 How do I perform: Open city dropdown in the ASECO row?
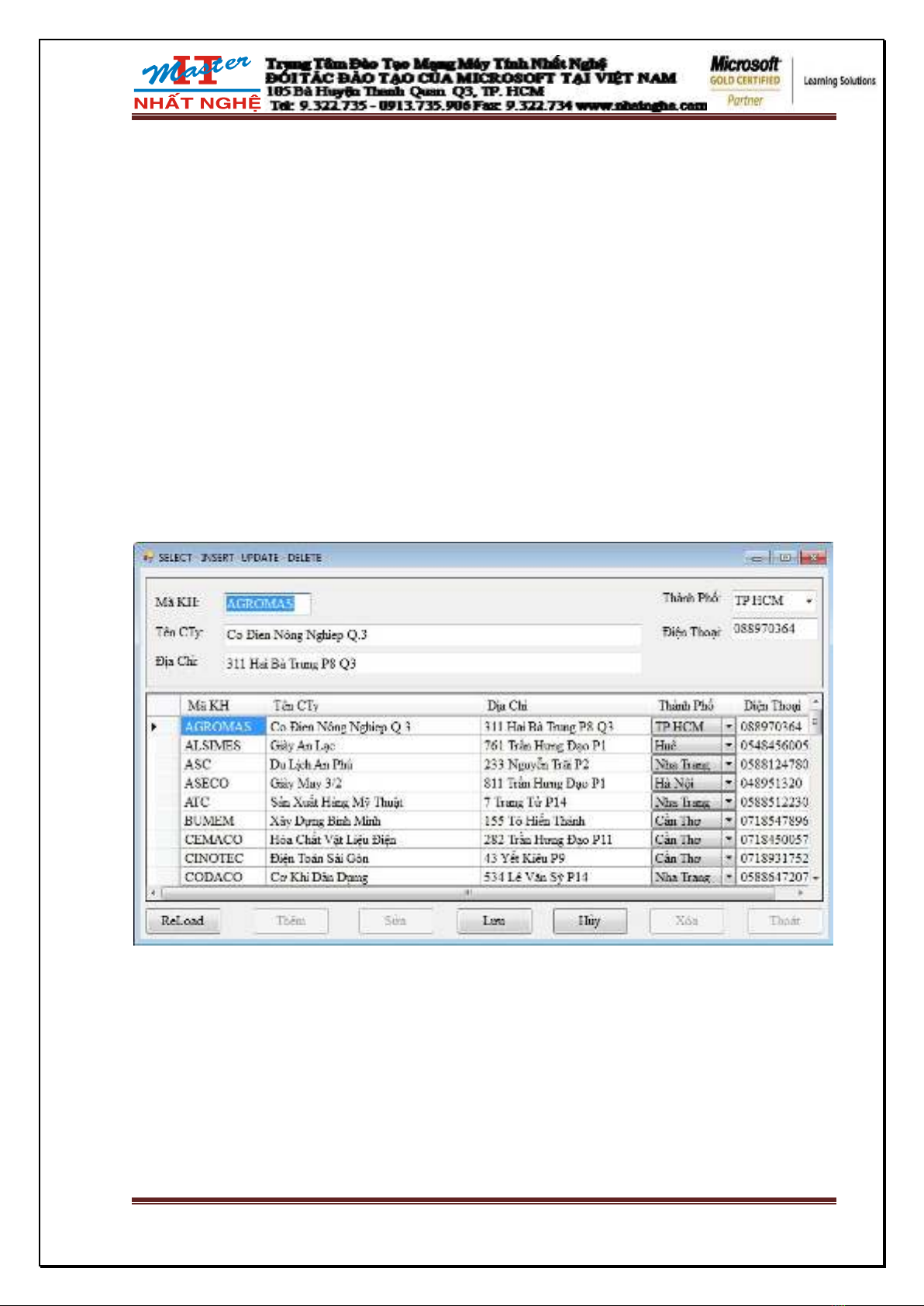[x=728, y=784]
